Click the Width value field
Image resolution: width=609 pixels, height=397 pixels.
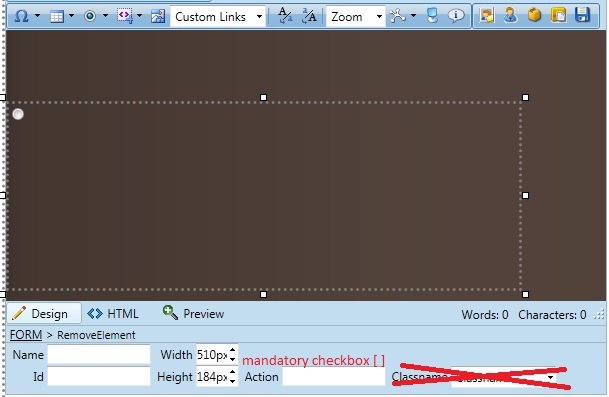click(212, 354)
